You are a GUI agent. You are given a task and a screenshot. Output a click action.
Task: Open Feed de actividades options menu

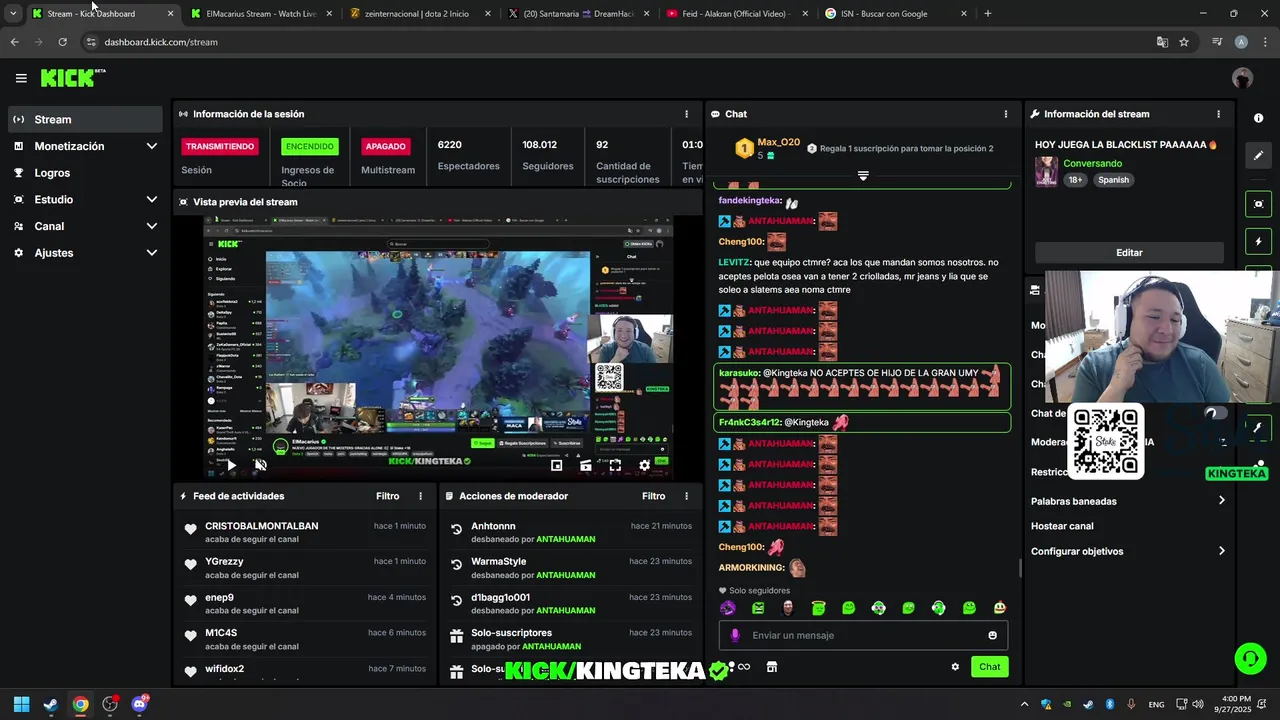pyautogui.click(x=420, y=496)
